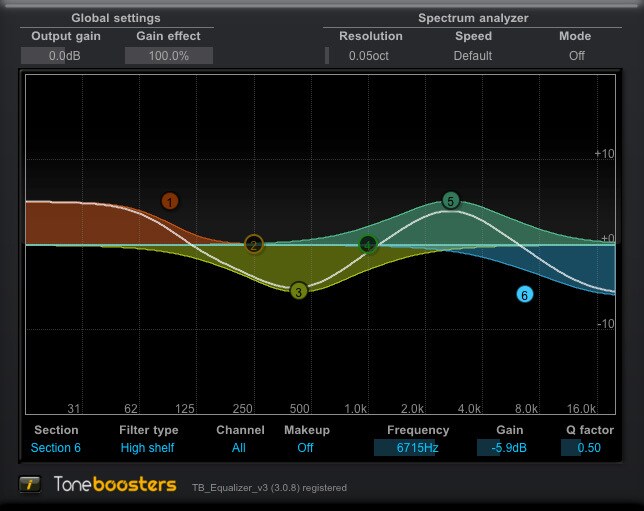644x511 pixels.
Task: Open the info 'i' button
Action: coord(30,484)
